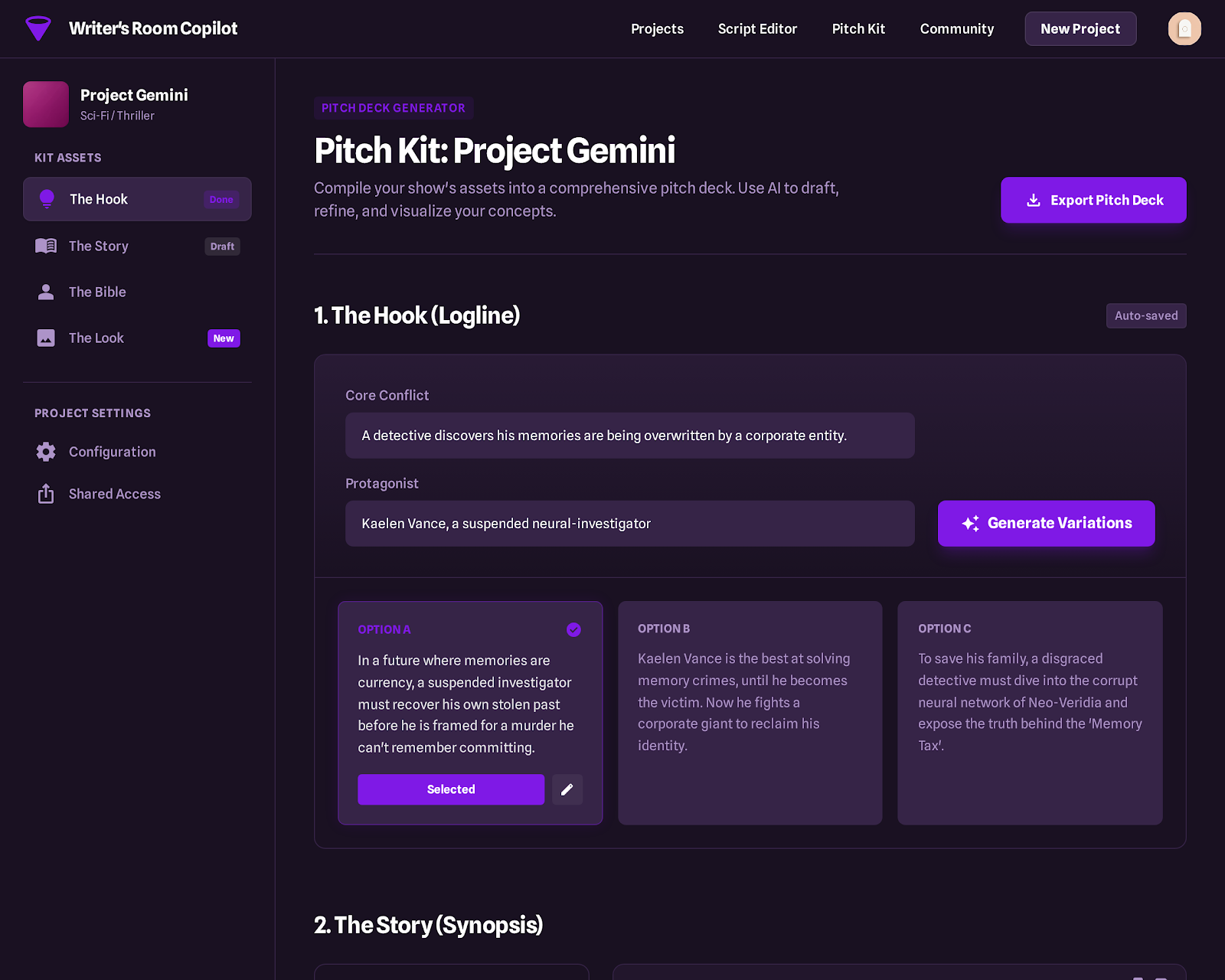The width and height of the screenshot is (1225, 980).
Task: Select the lightbulb icon for The Hook
Action: click(47, 198)
